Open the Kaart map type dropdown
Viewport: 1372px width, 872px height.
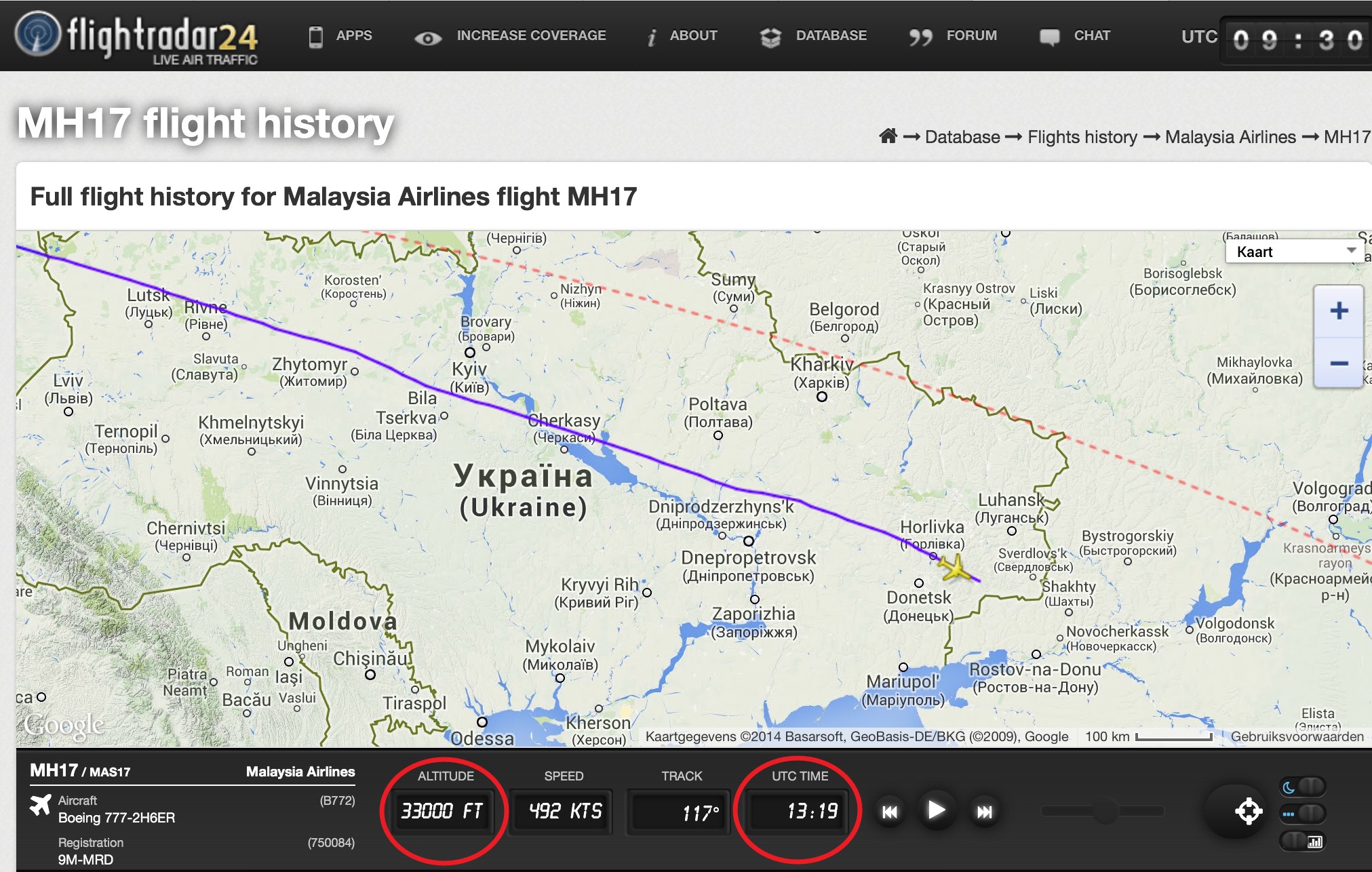point(1295,252)
